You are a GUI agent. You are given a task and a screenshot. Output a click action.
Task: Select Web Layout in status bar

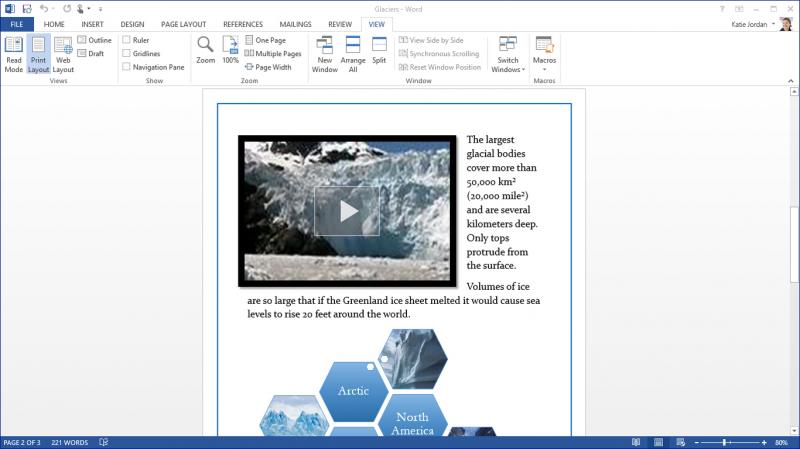pyautogui.click(x=681, y=442)
